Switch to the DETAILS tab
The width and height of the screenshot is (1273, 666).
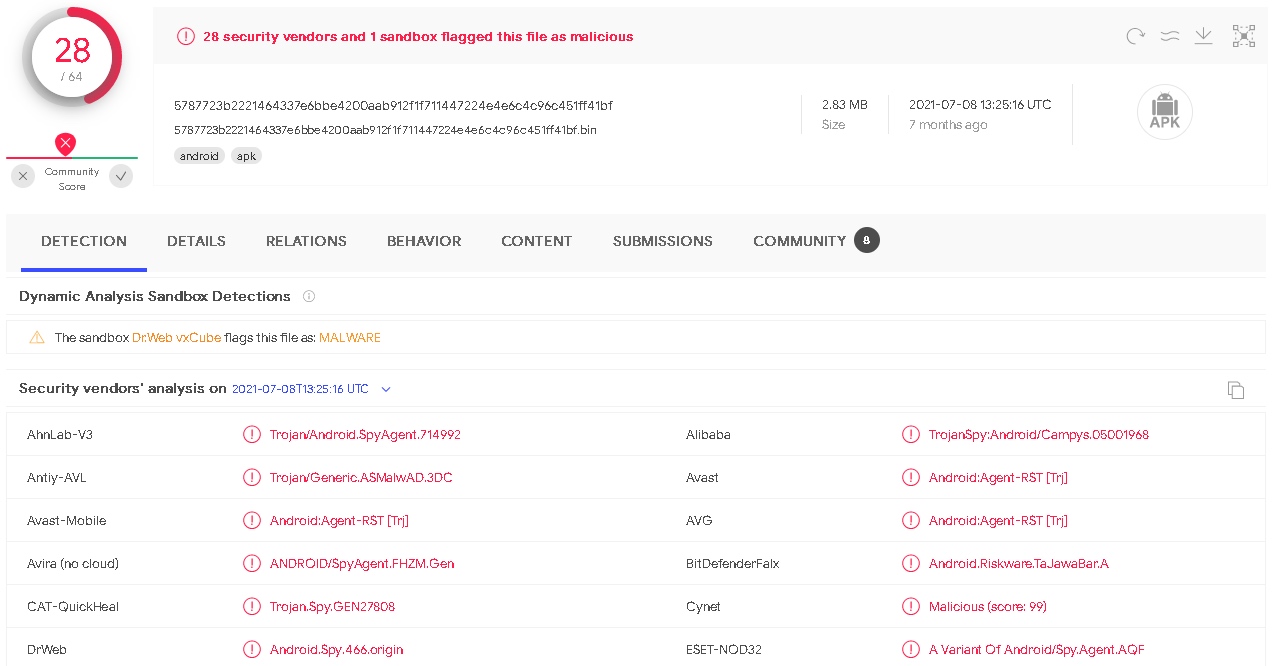pyautogui.click(x=196, y=241)
